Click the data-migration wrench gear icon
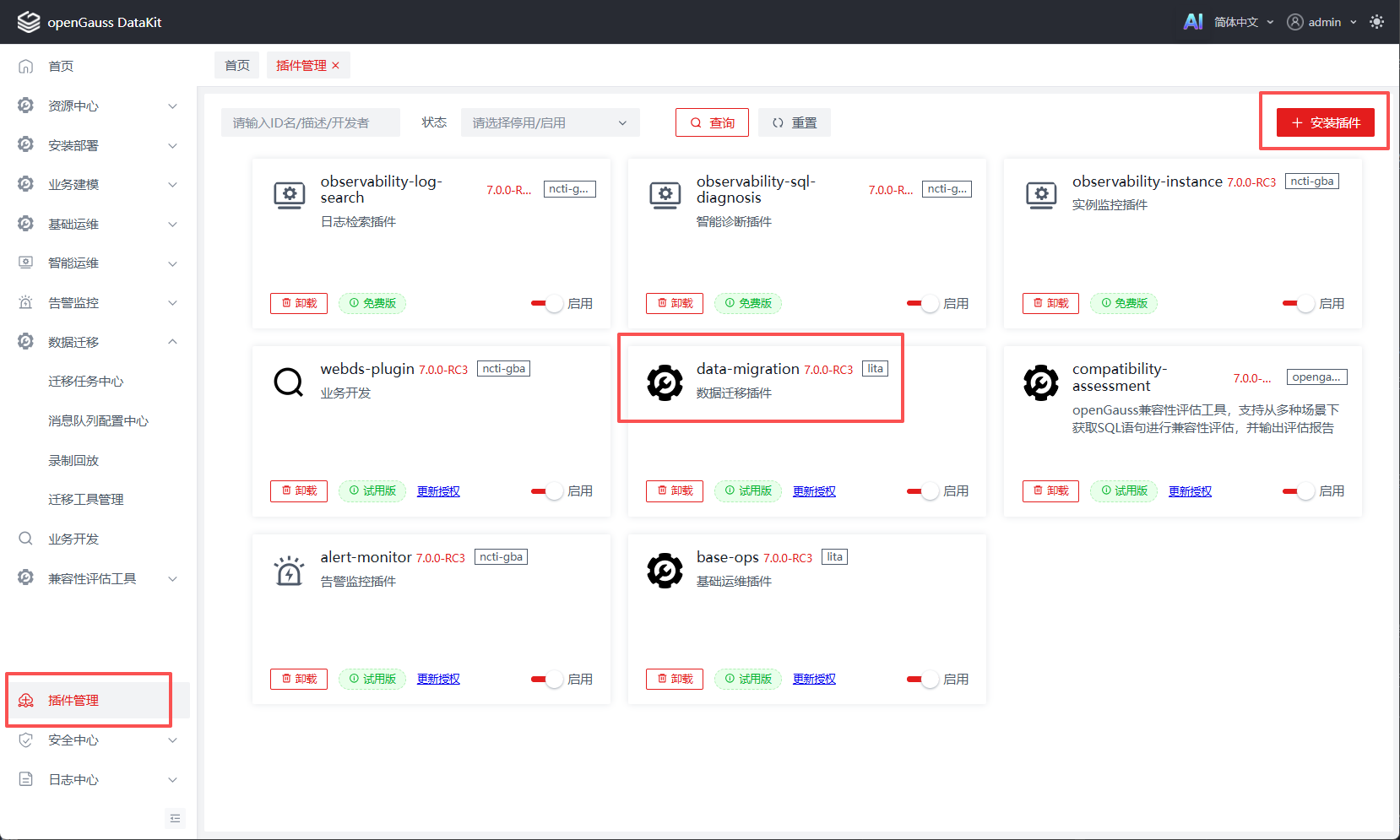Screen dimensions: 1400x840 pyautogui.click(x=665, y=382)
